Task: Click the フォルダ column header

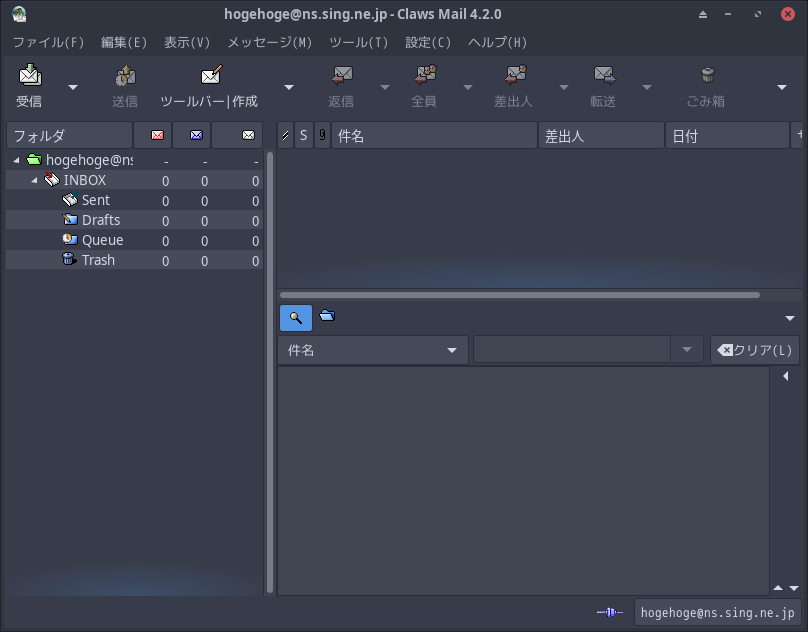Action: click(x=70, y=136)
